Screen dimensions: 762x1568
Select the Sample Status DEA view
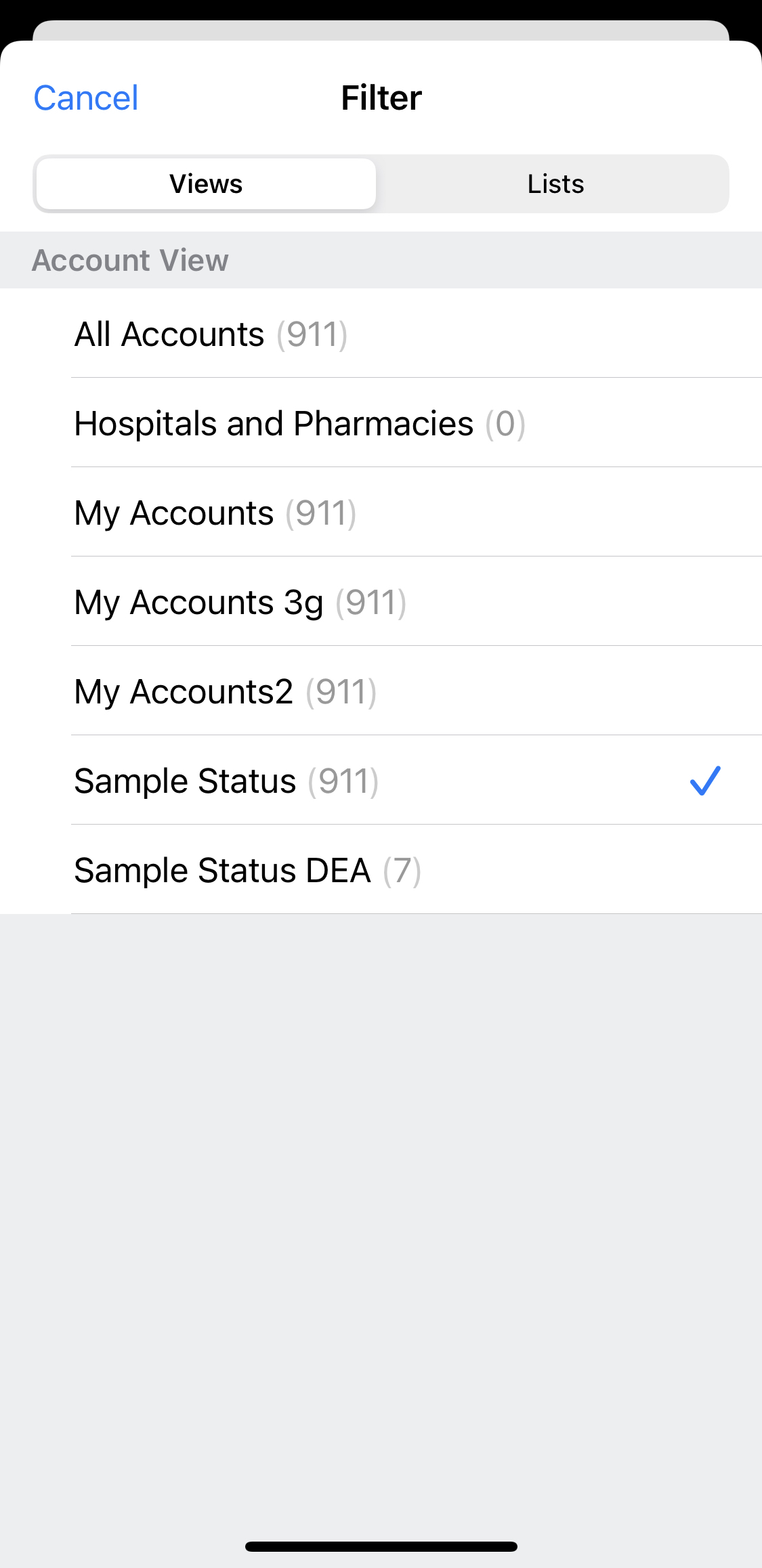click(x=222, y=871)
